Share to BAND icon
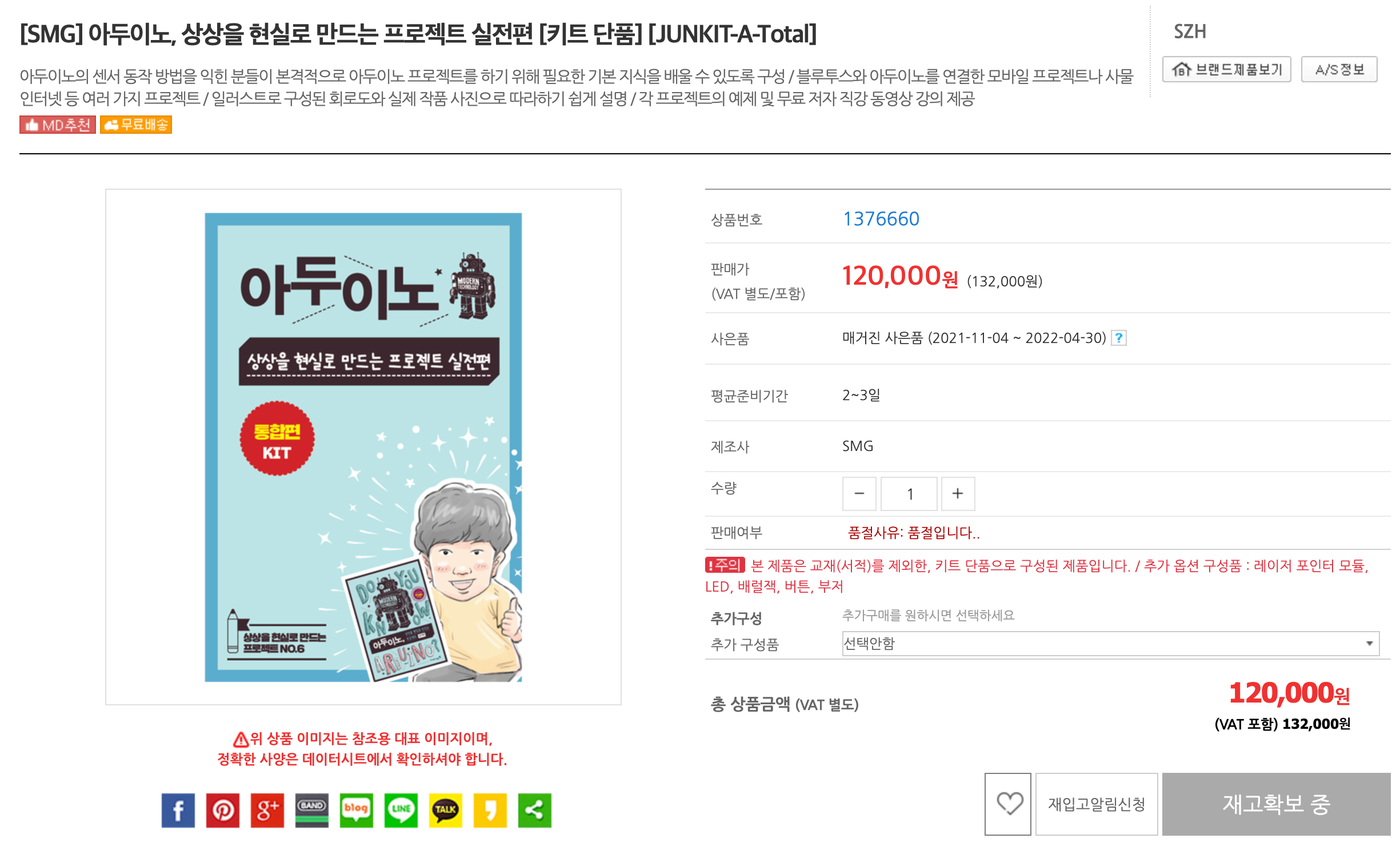Viewport: 1400px width, 846px height. [311, 810]
